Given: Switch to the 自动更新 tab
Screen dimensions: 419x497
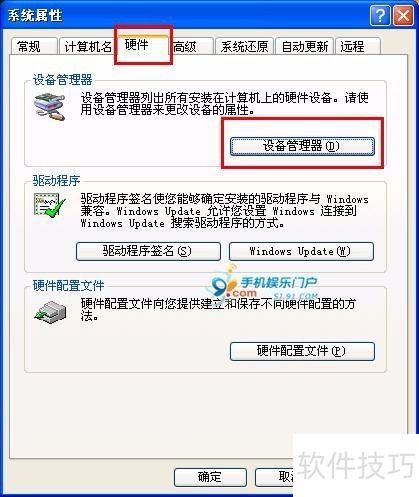Looking at the screenshot, I should (x=305, y=46).
